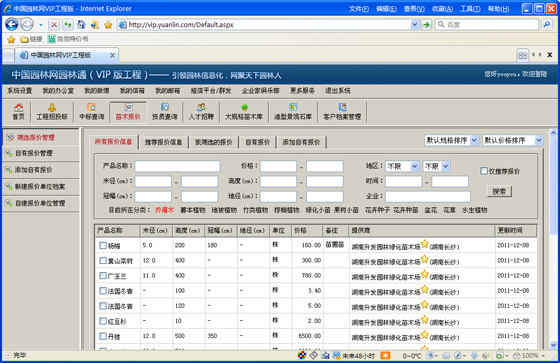Tick the 红豆杉 row checkbox
560x363 pixels.
[103, 321]
